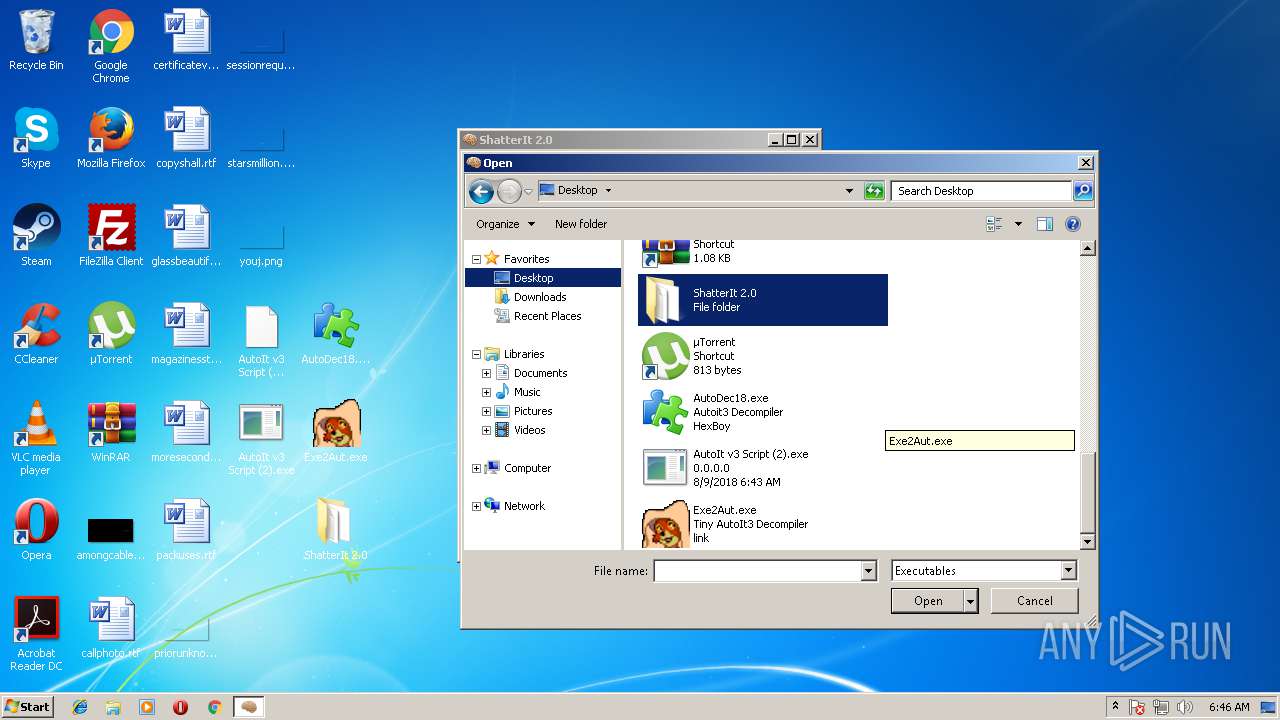The image size is (1280, 720).
Task: Click the file list scroll up arrow
Action: tap(1088, 249)
